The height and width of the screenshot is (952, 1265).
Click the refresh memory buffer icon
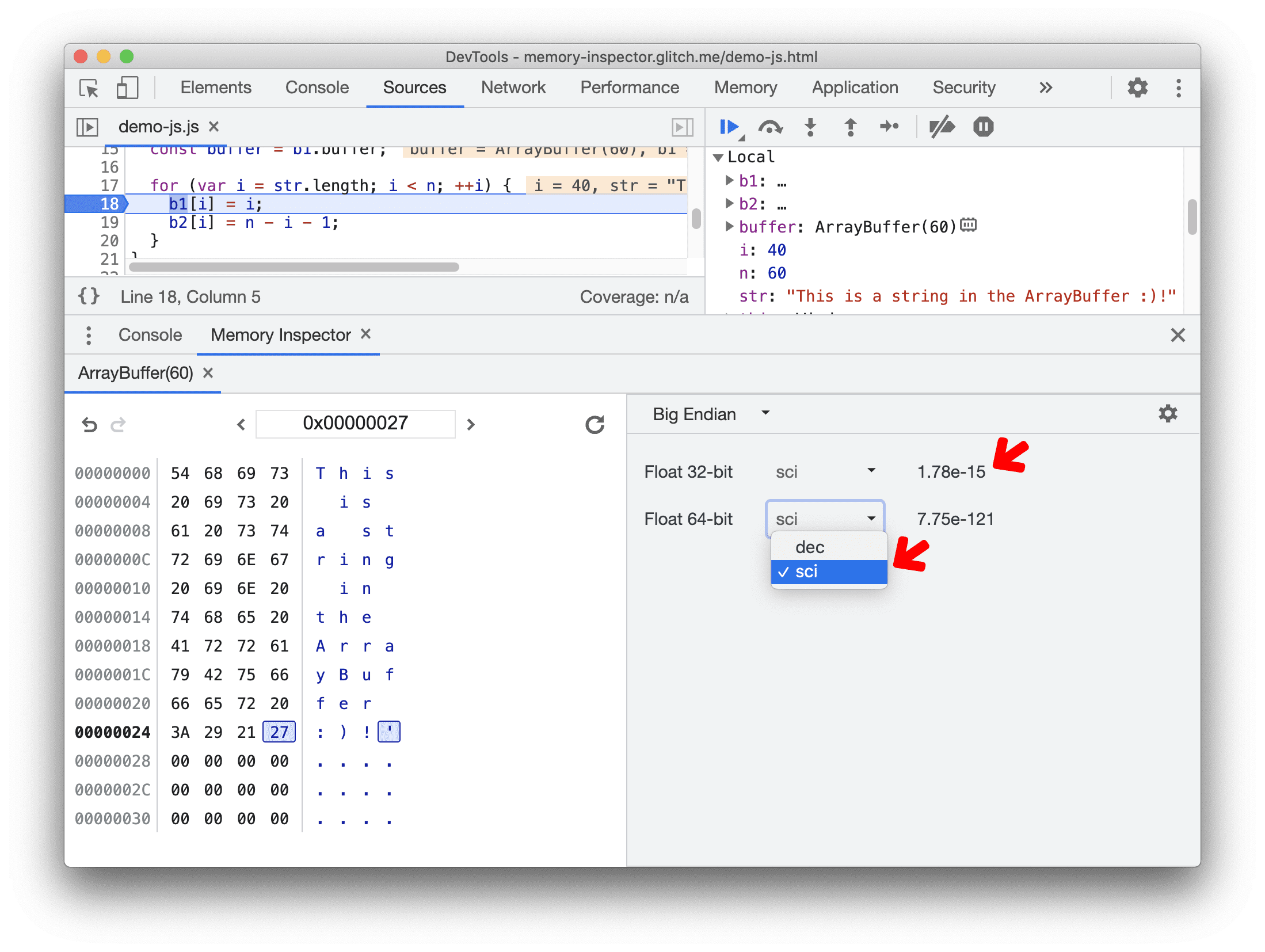594,424
